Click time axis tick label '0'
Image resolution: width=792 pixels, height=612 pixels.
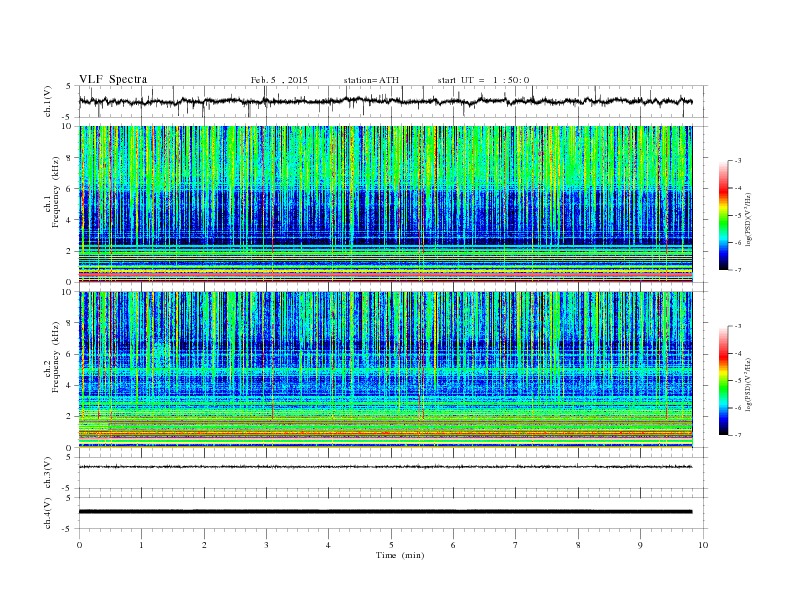pos(79,545)
